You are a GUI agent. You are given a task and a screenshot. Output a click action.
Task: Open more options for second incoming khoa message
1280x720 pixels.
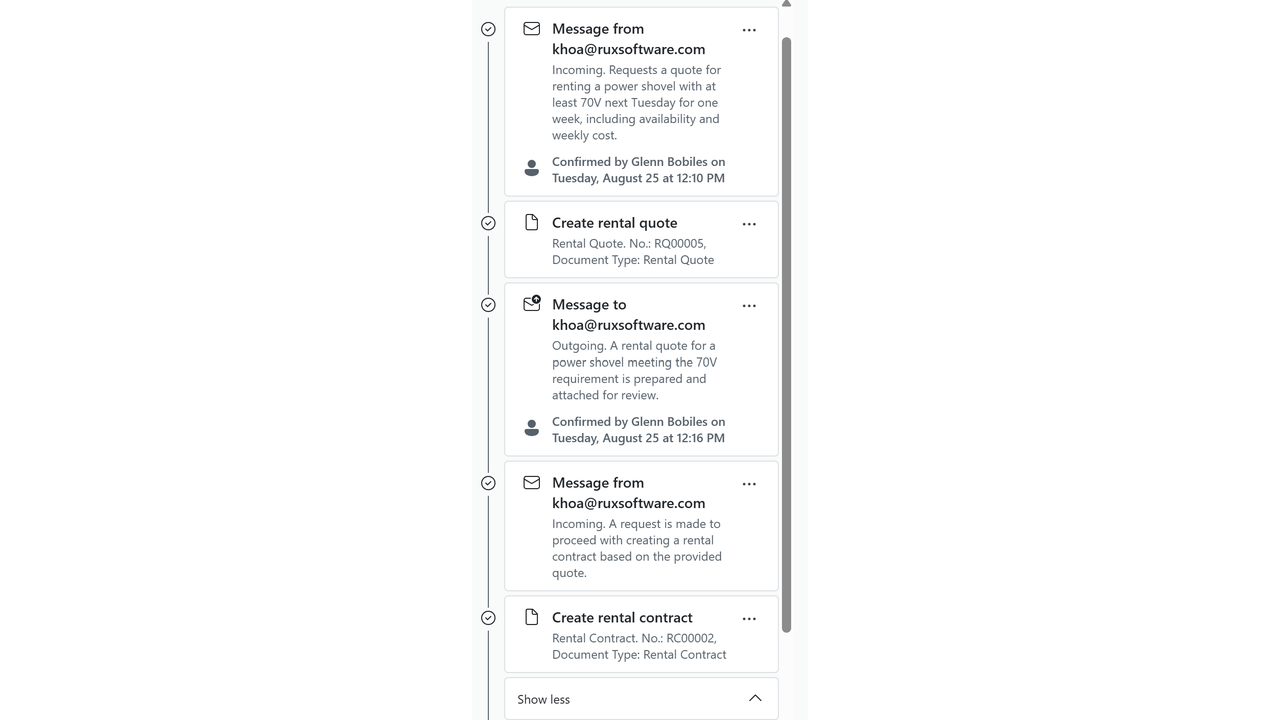click(x=749, y=484)
